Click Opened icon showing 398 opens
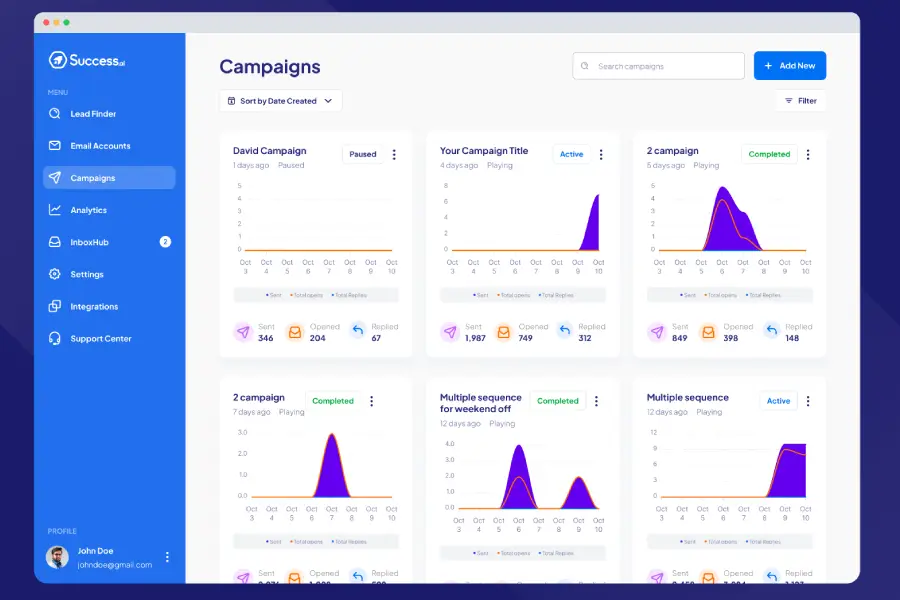This screenshot has width=900, height=600. (x=709, y=332)
